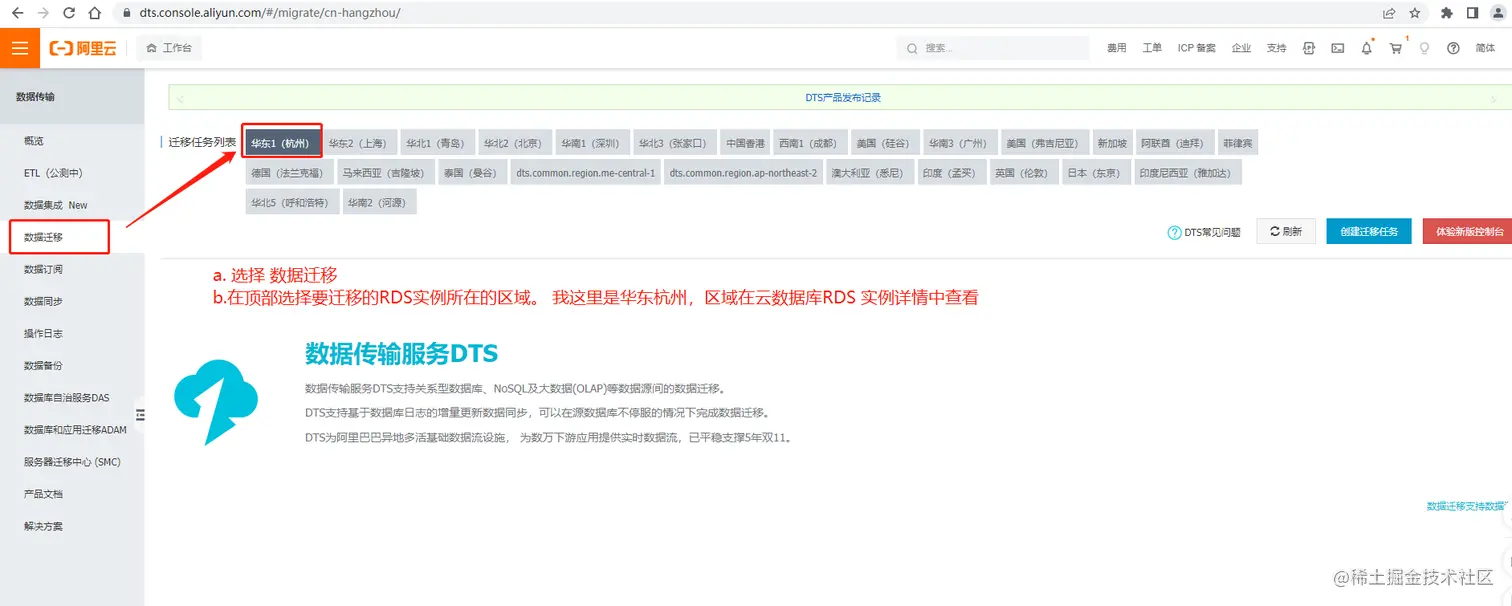Open the notifications bell
1512x606 pixels.
[1367, 48]
